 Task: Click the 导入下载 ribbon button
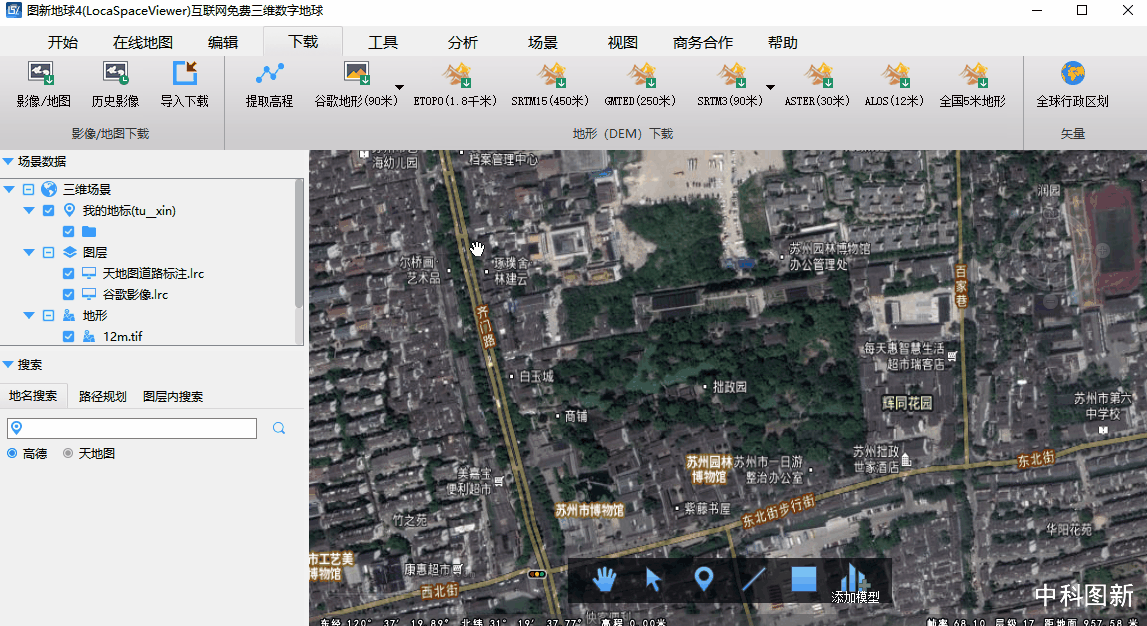(184, 85)
